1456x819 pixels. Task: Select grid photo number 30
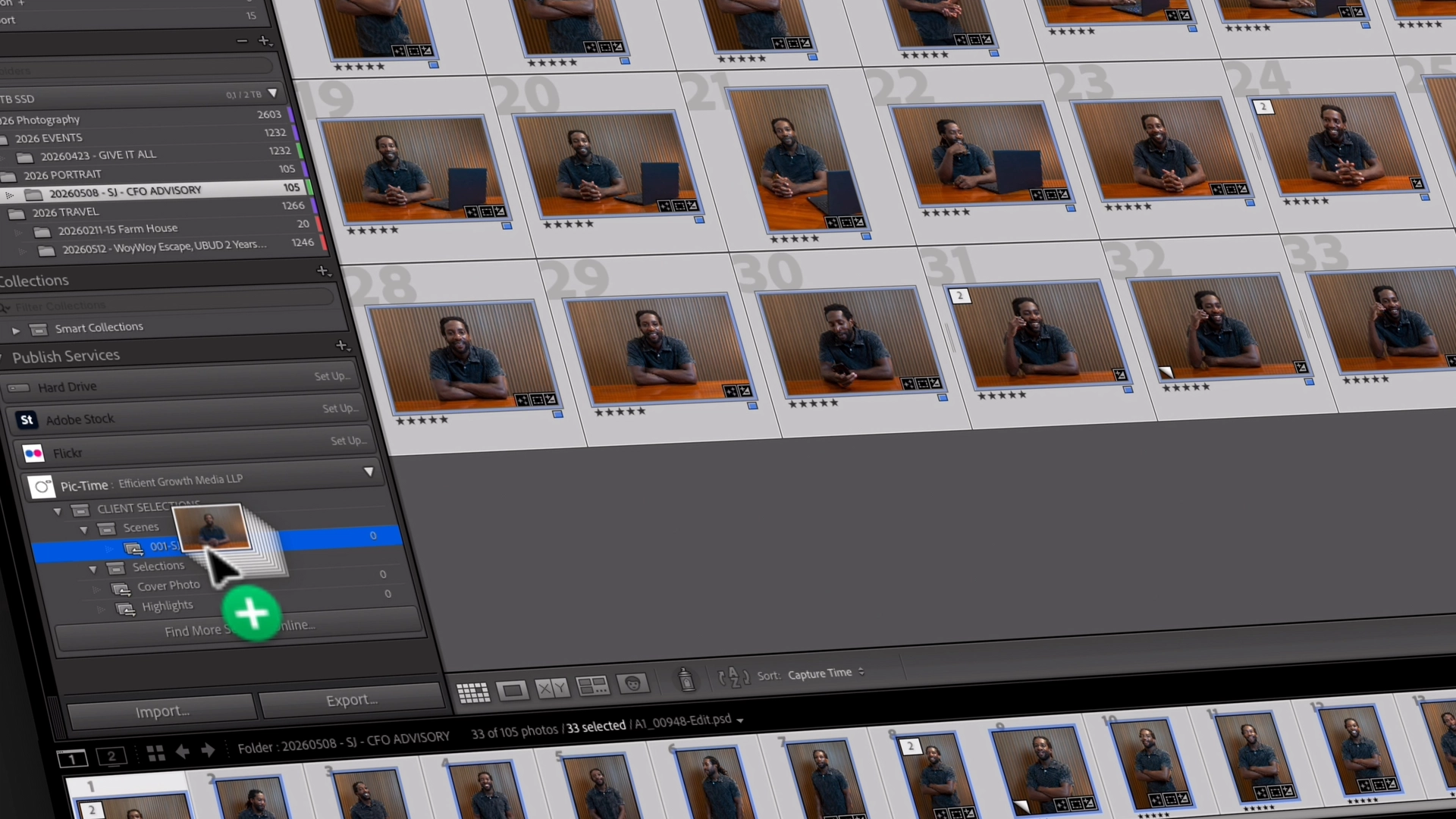(850, 342)
